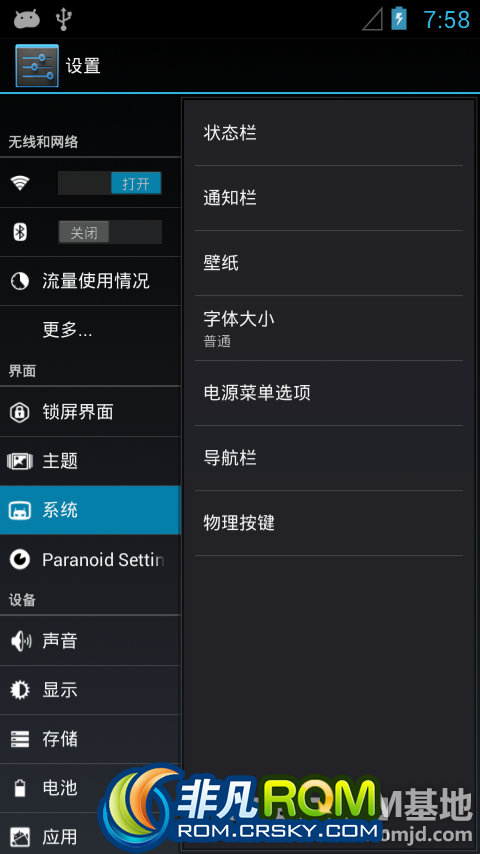Tap the Bluetooth icon
The height and width of the screenshot is (854, 480).
[20, 233]
